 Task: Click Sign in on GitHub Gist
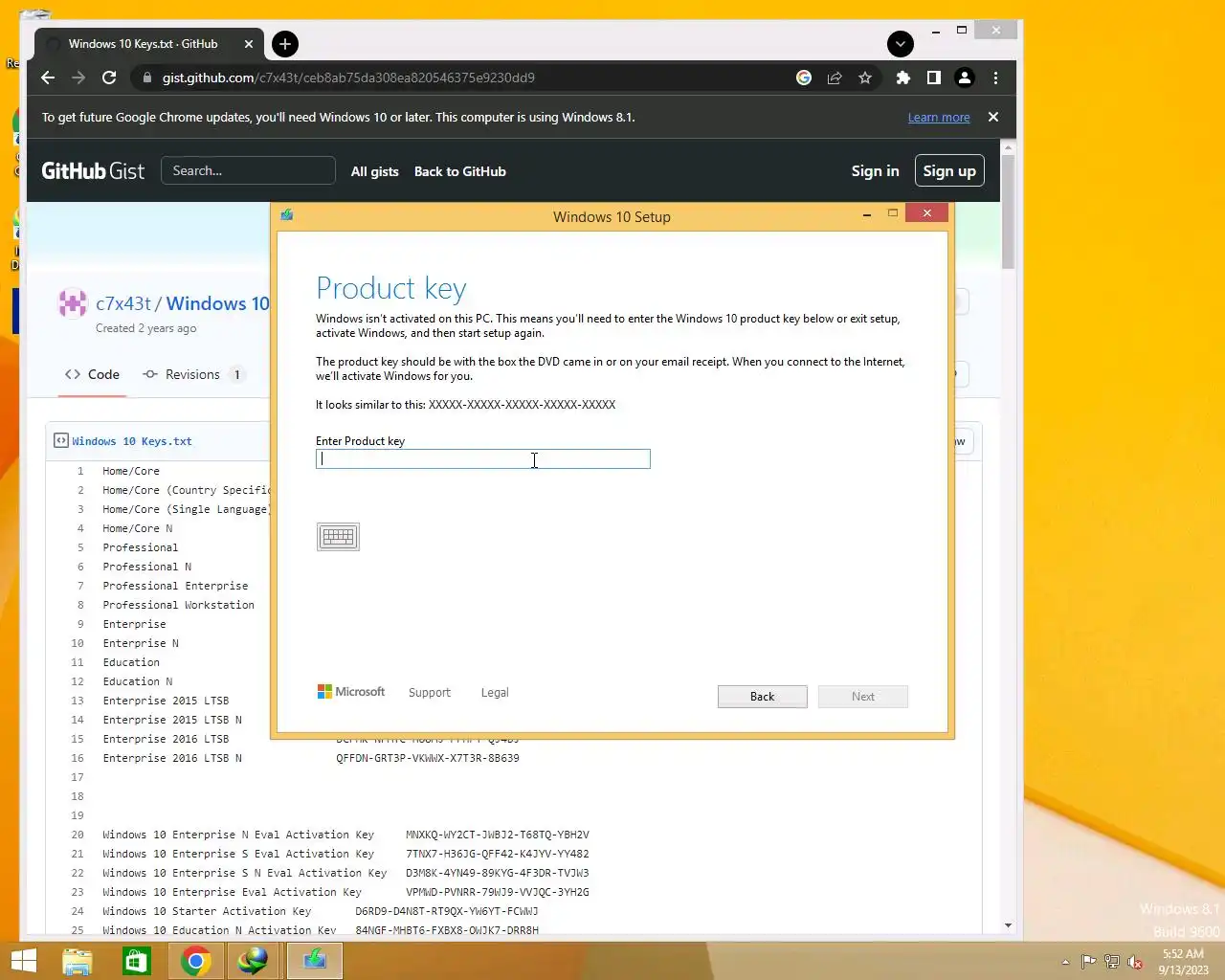pyautogui.click(x=875, y=171)
